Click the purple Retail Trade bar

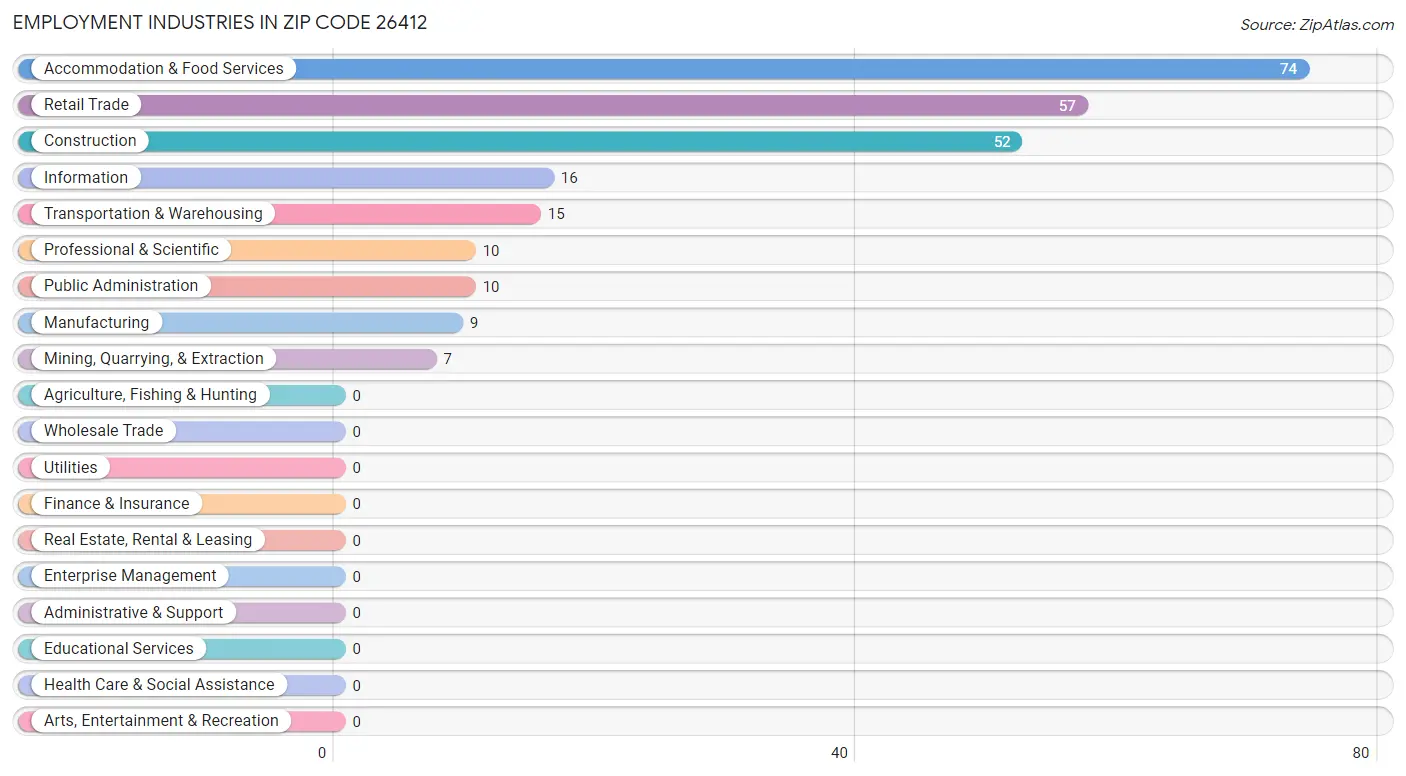[x=553, y=105]
